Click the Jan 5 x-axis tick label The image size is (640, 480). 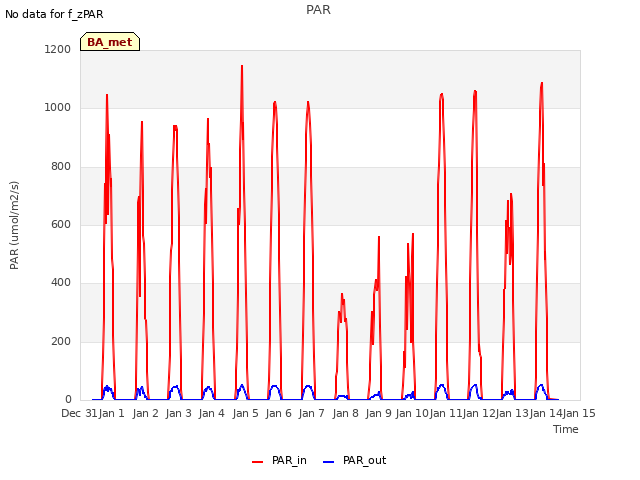pyautogui.click(x=245, y=413)
